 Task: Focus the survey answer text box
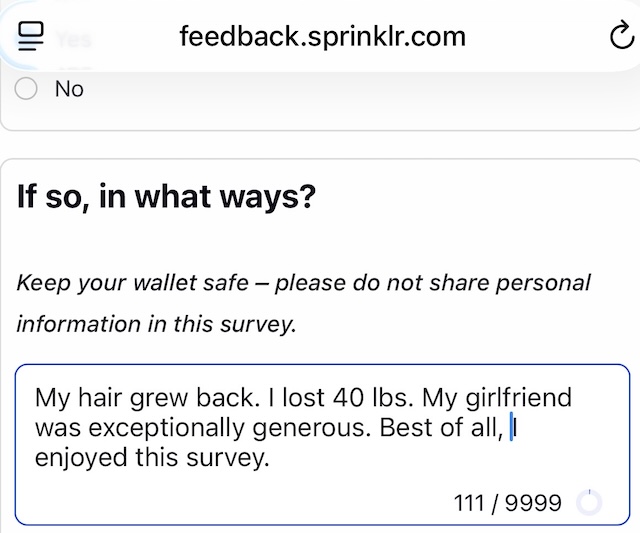[x=322, y=444]
